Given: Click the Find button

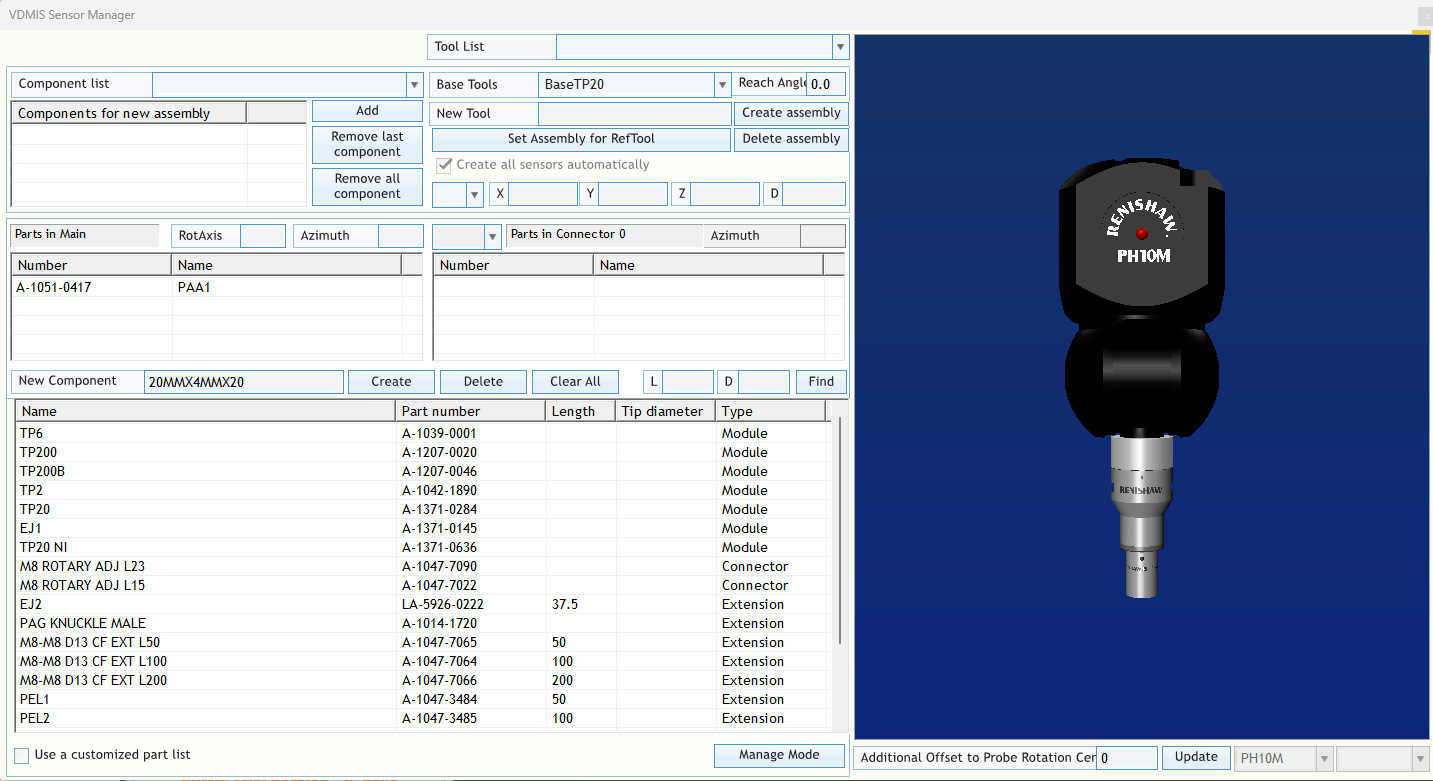Looking at the screenshot, I should pyautogui.click(x=821, y=382).
